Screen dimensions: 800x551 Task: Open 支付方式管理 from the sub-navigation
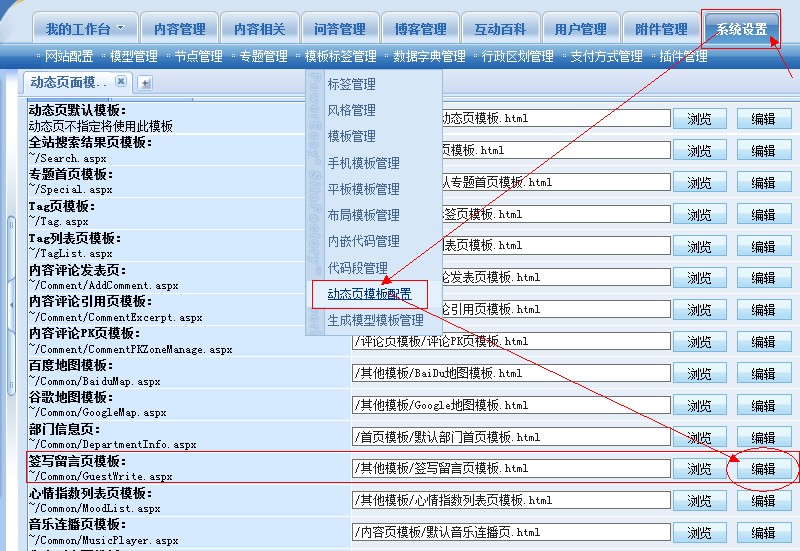(x=606, y=57)
